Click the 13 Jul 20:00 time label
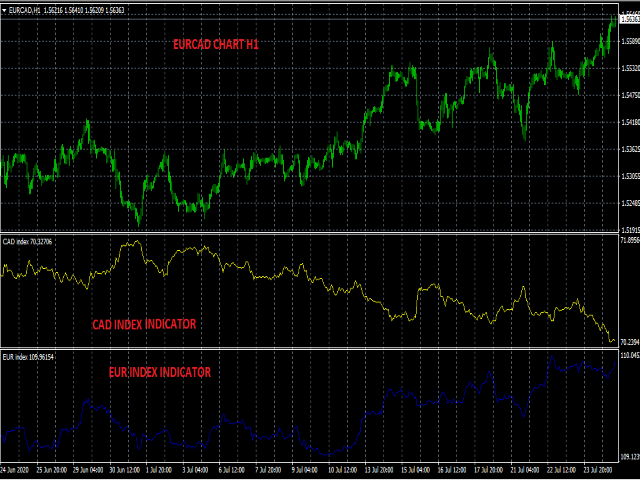 click(379, 469)
